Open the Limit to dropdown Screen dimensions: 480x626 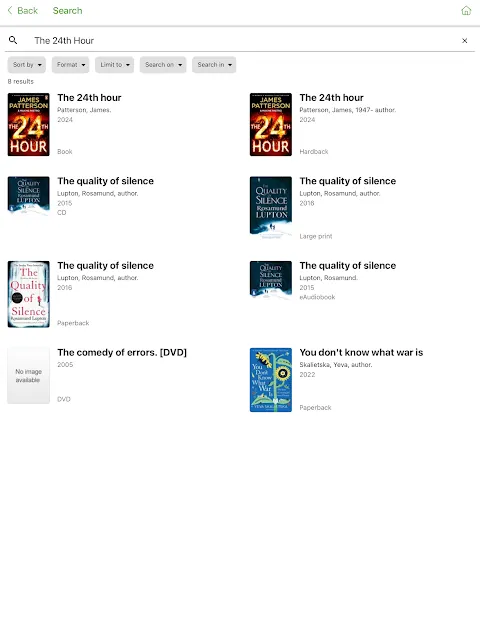114,65
